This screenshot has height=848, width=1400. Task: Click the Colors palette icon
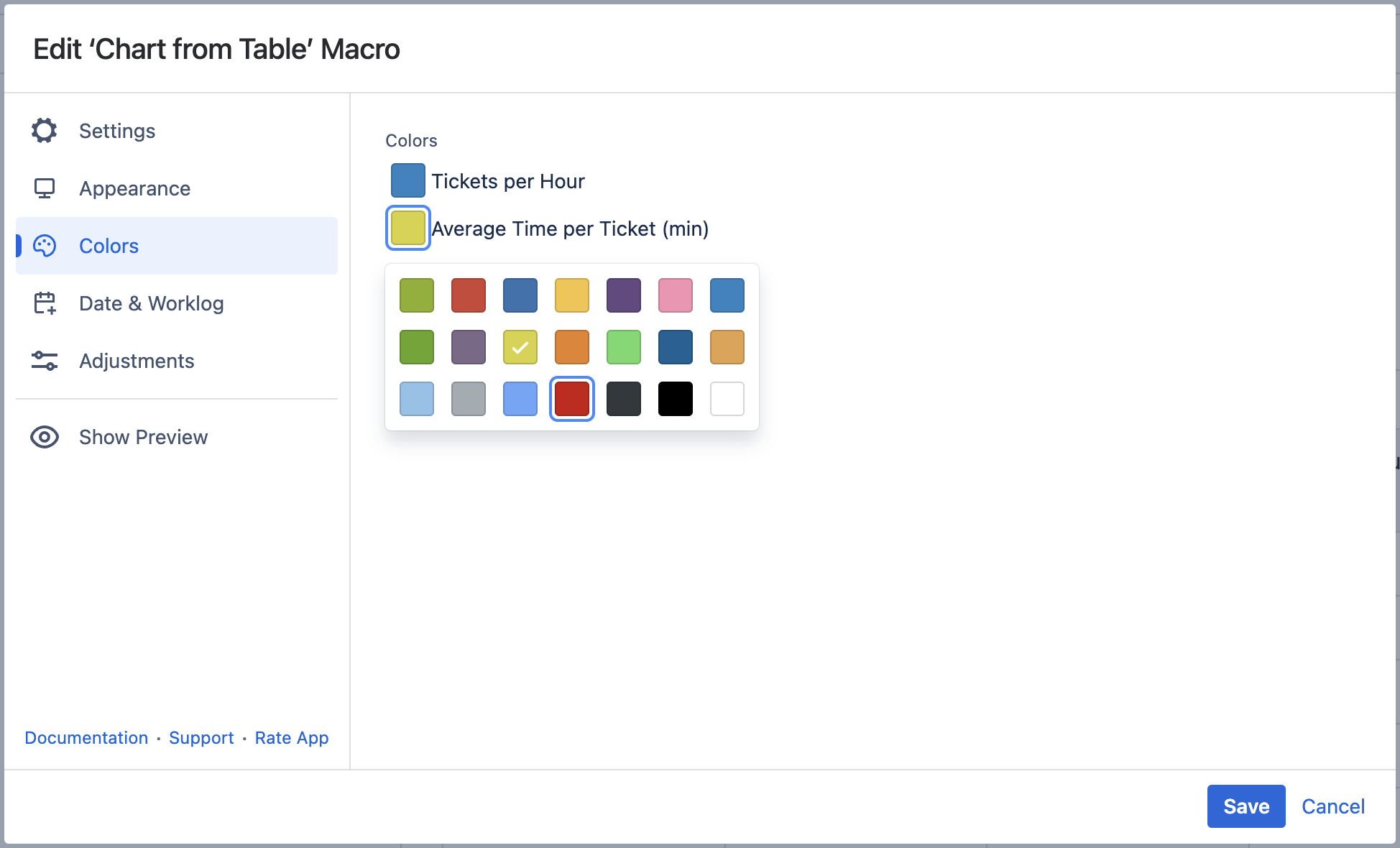click(44, 246)
